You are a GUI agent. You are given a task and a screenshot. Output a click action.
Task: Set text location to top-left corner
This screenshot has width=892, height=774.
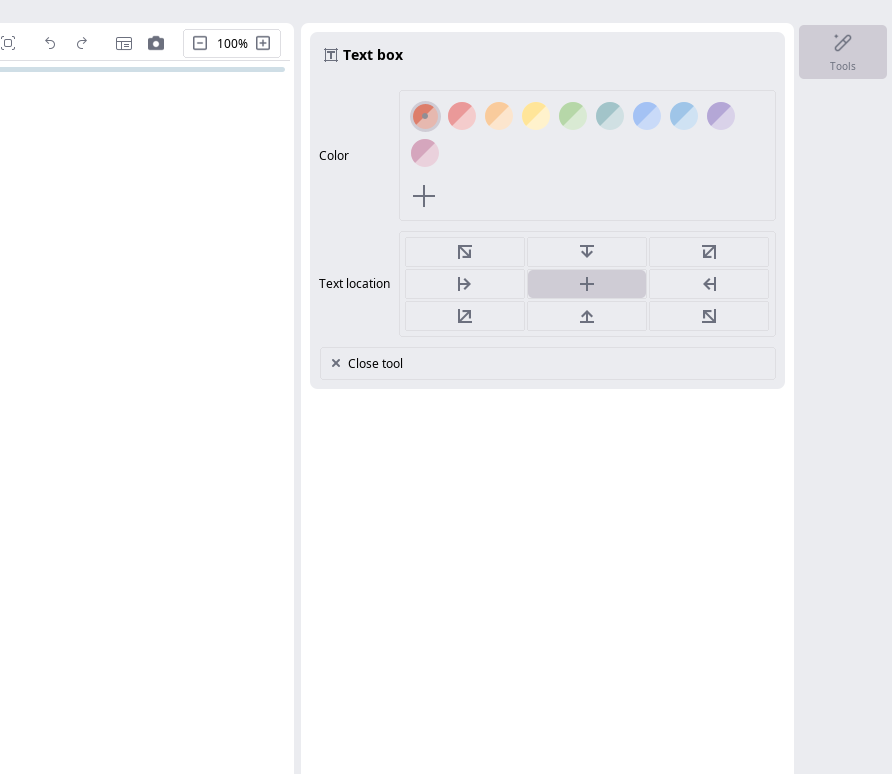(x=465, y=252)
